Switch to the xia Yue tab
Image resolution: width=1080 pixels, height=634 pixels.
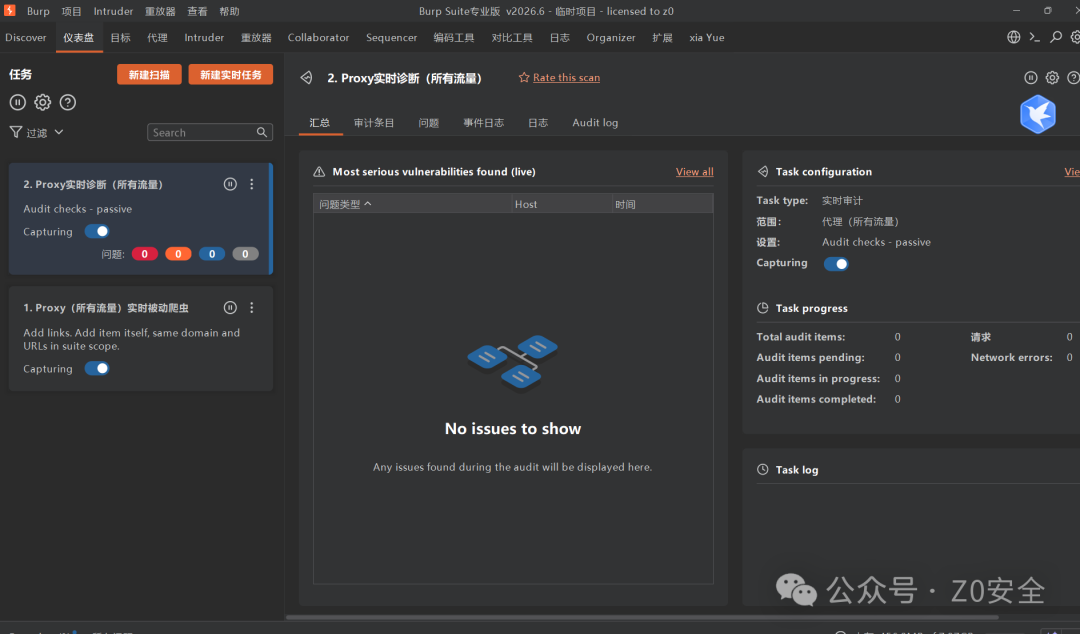(x=707, y=37)
